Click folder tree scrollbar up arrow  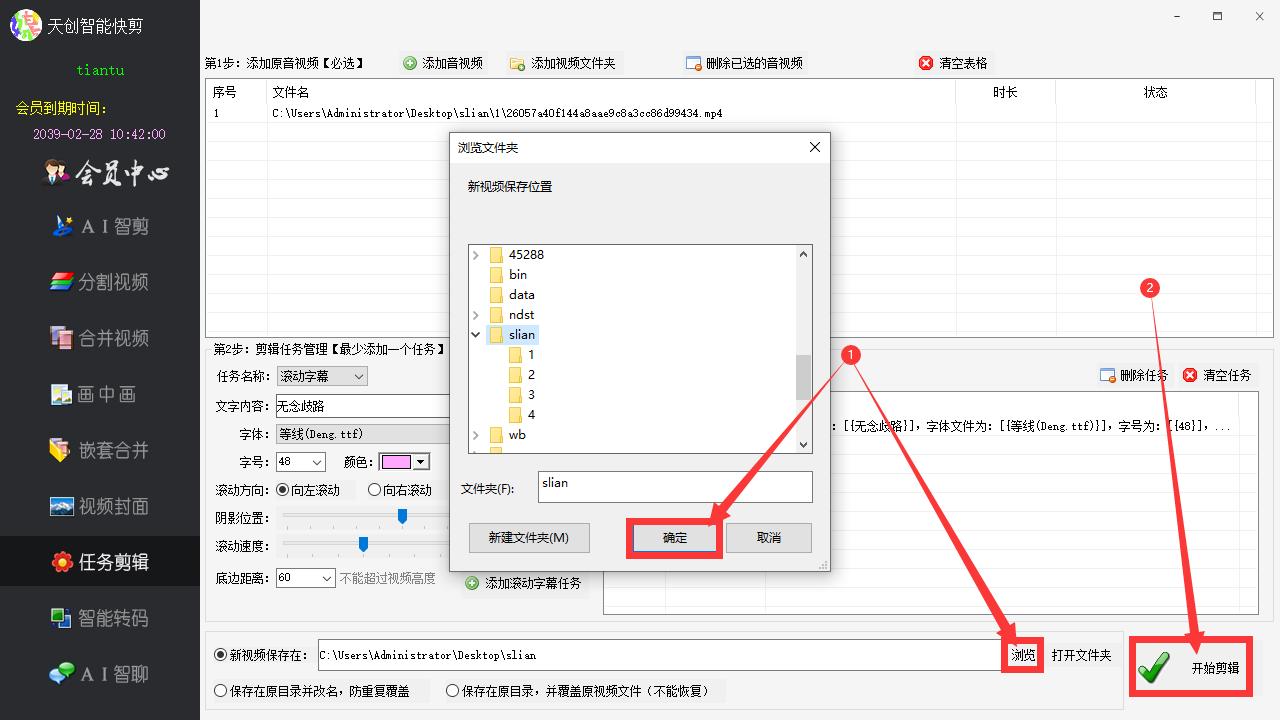803,254
